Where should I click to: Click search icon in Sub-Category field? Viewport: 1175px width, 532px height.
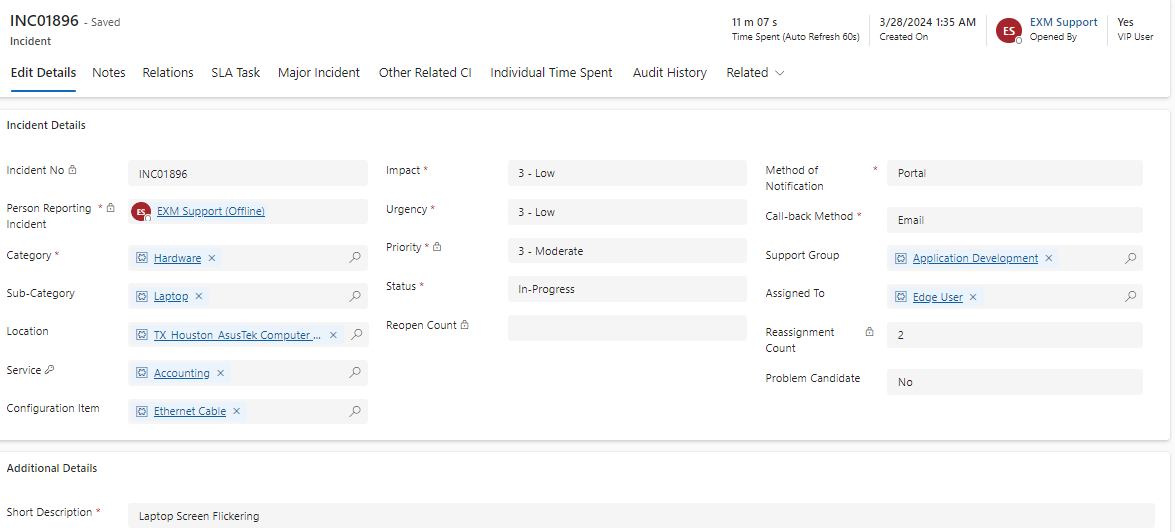click(355, 297)
